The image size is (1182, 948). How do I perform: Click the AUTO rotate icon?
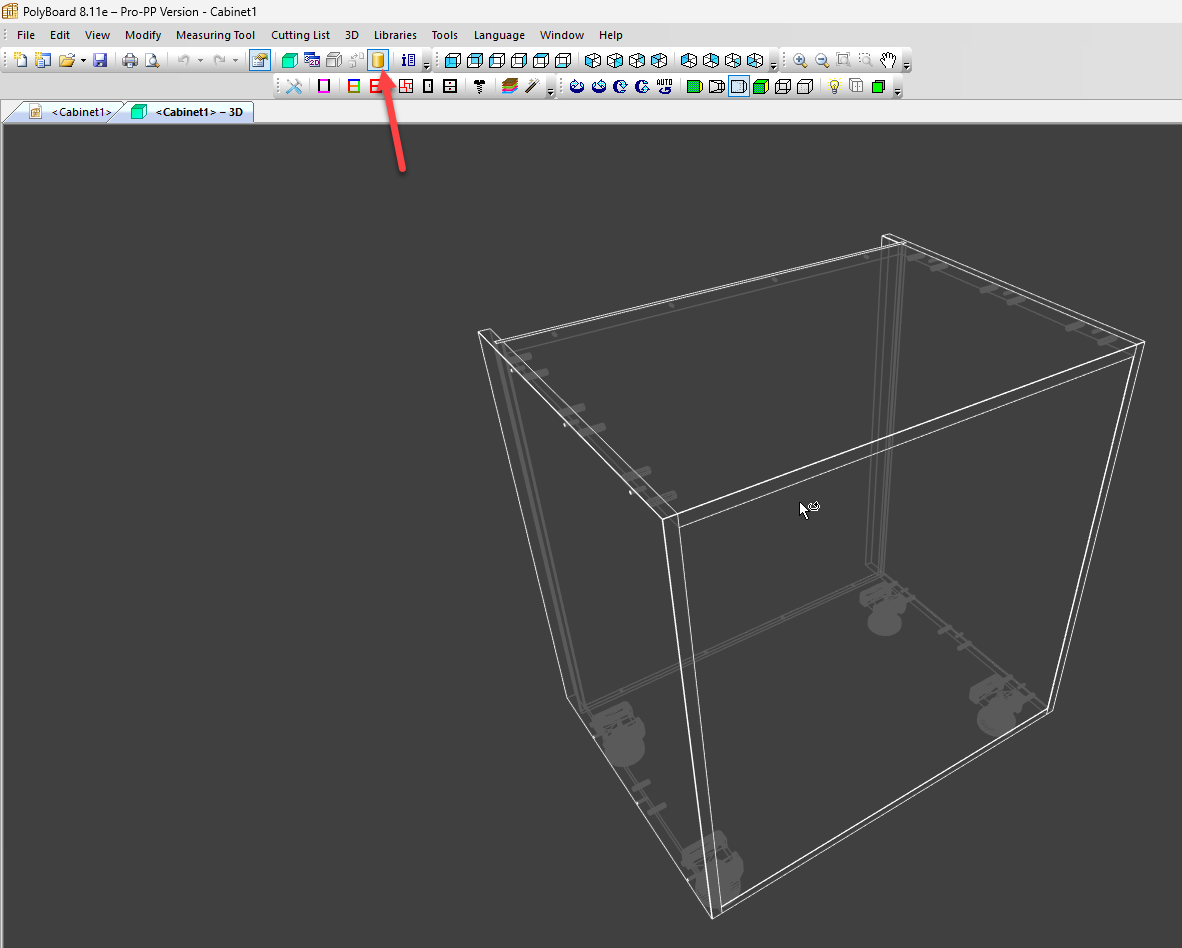pos(664,87)
